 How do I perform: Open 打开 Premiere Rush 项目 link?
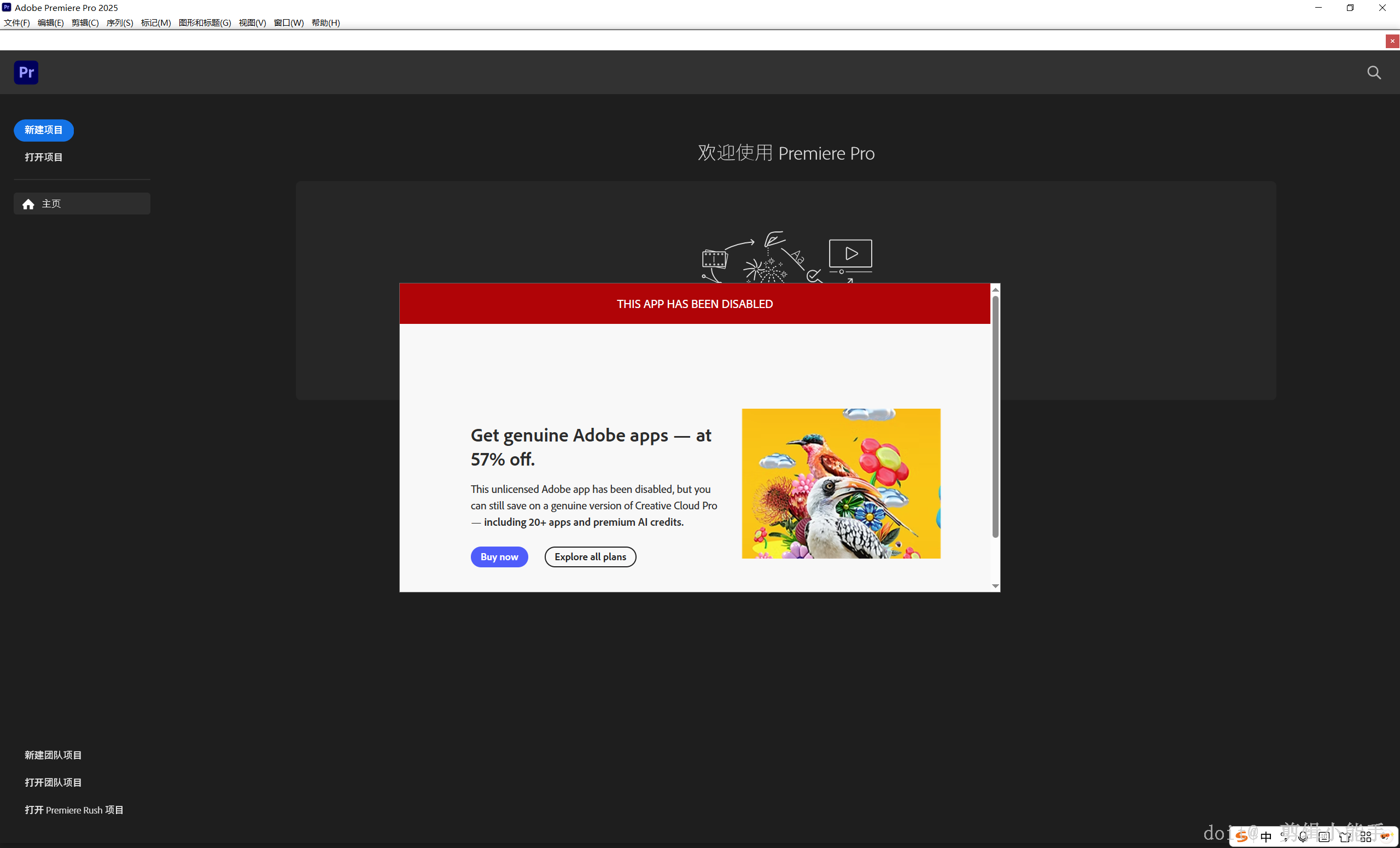click(x=74, y=810)
